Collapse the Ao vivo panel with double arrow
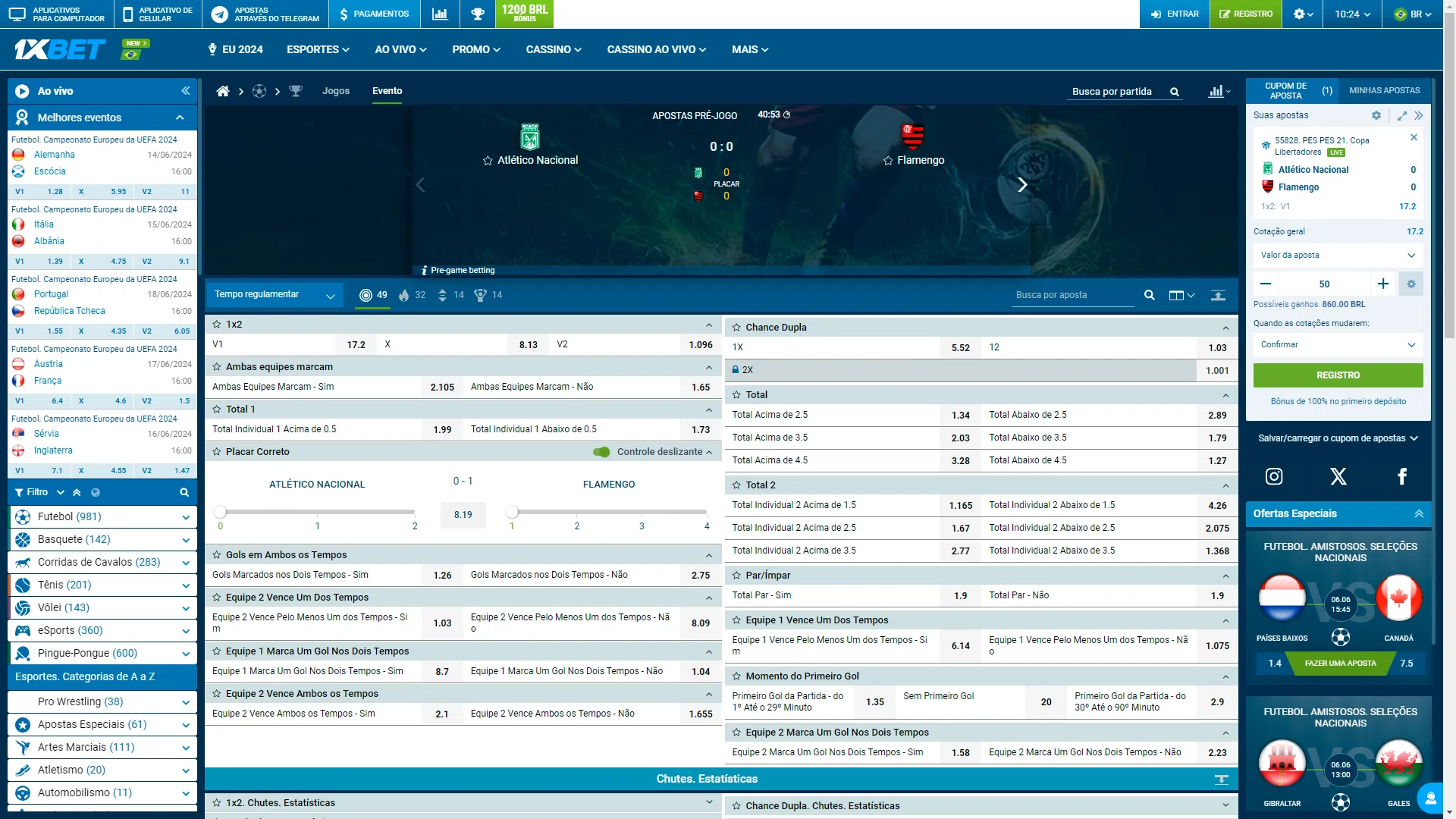The width and height of the screenshot is (1456, 819). point(186,91)
